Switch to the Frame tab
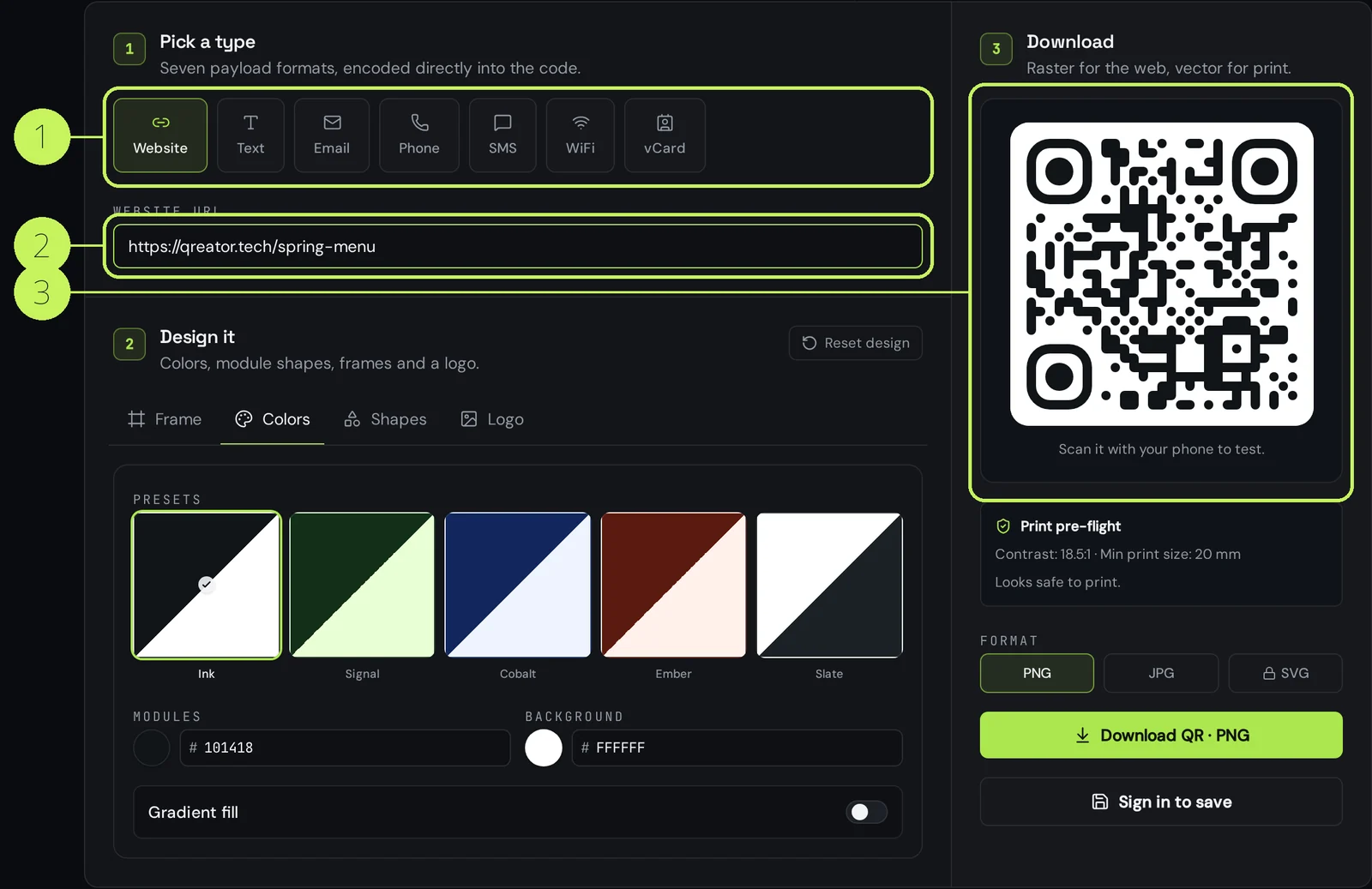The height and width of the screenshot is (889, 1372). coord(165,419)
